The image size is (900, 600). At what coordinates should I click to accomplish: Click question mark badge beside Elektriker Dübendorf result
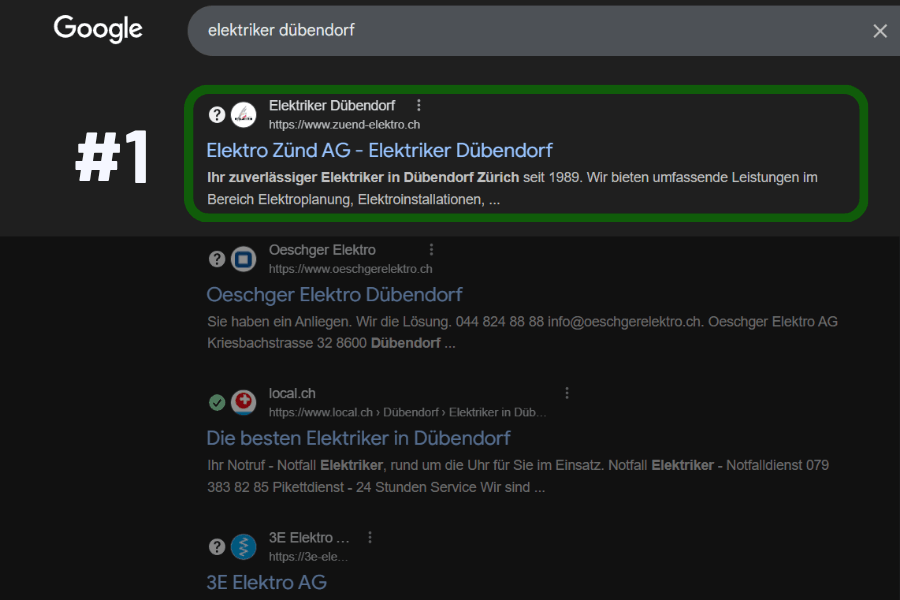(217, 115)
